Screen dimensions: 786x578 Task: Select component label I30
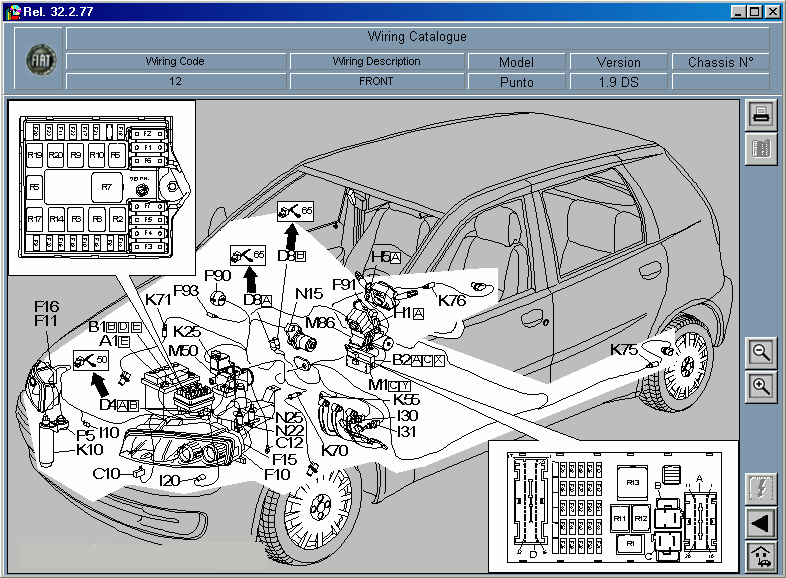(407, 416)
